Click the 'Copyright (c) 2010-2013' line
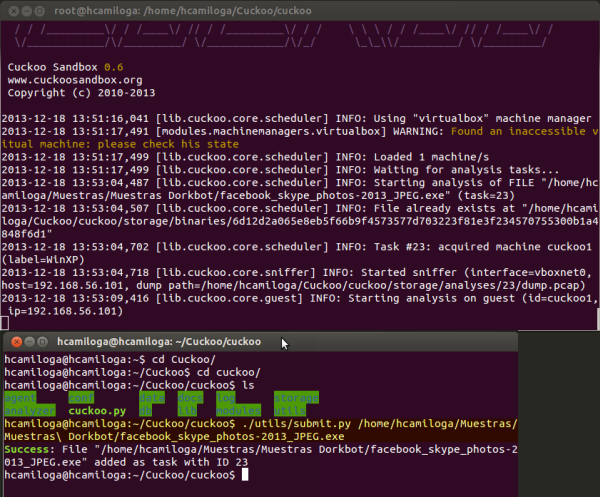 pyautogui.click(x=81, y=93)
